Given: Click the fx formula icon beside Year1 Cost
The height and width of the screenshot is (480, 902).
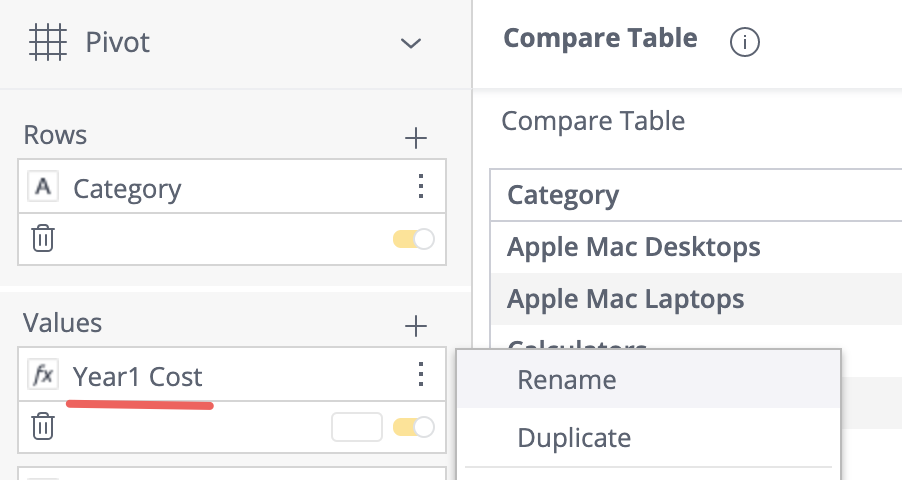Looking at the screenshot, I should coord(43,375).
